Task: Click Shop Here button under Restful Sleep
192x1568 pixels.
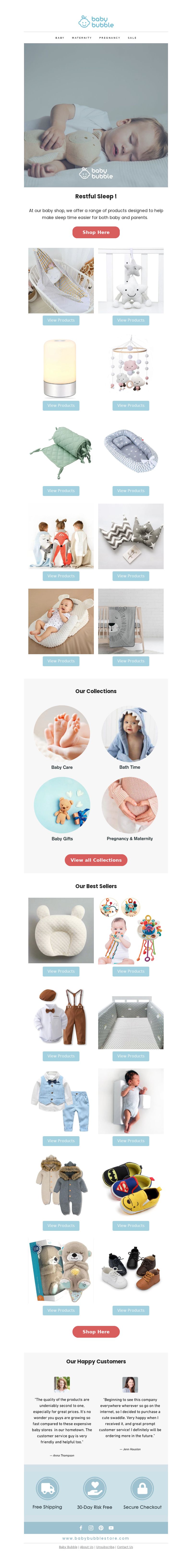Action: pos(96,232)
